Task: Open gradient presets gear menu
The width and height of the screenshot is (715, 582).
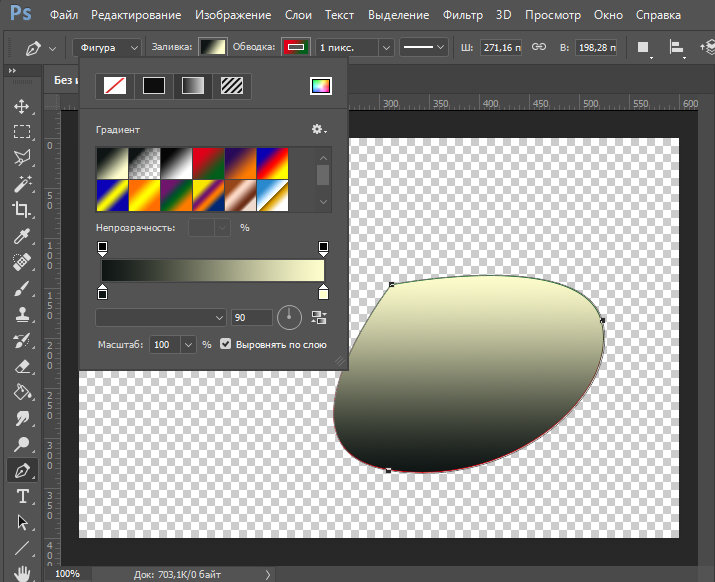Action: click(x=319, y=130)
